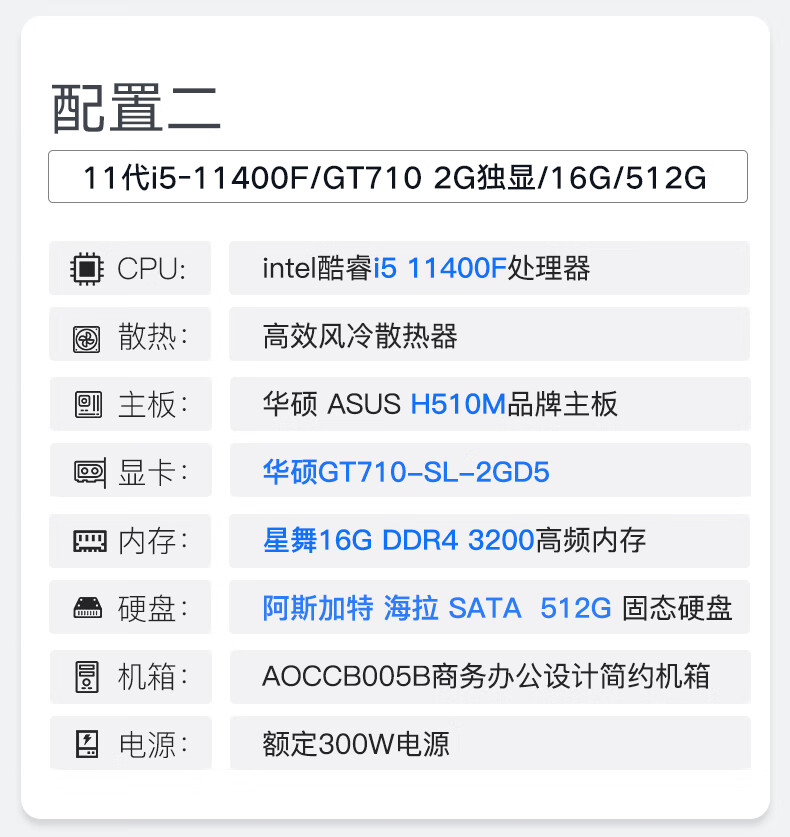The height and width of the screenshot is (837, 790).
Task: Click the blue H510M motherboard model
Action: click(x=458, y=404)
